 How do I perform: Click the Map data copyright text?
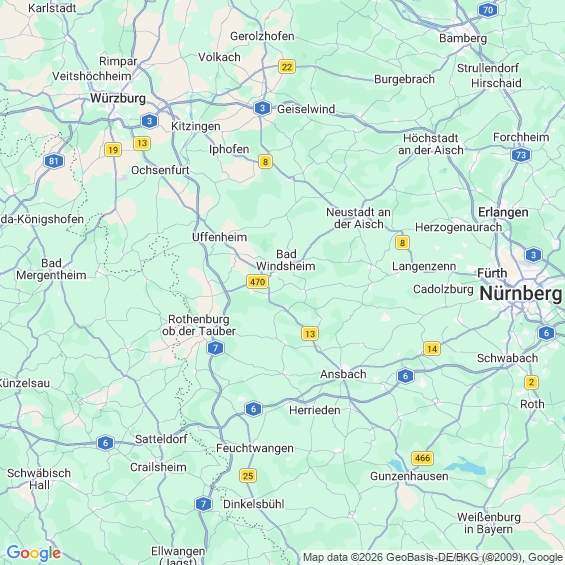pos(433,557)
